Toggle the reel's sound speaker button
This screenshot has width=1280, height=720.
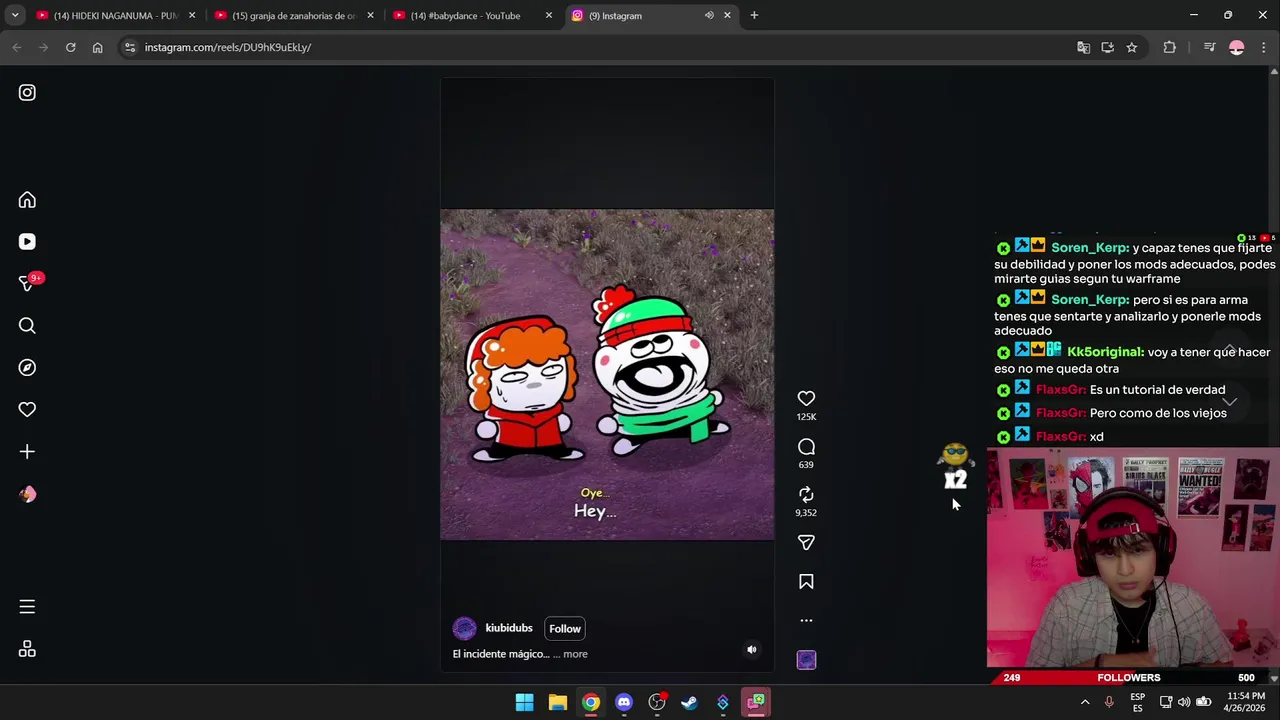click(752, 649)
